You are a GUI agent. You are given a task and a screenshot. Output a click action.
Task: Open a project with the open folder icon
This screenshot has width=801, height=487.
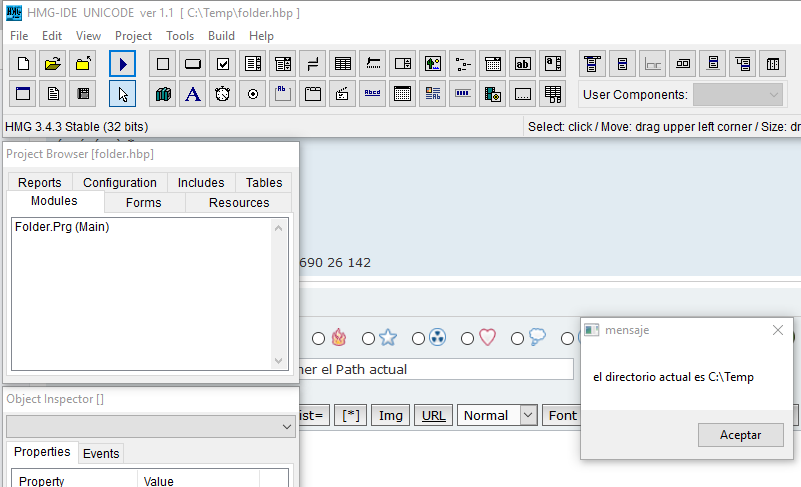tap(53, 64)
